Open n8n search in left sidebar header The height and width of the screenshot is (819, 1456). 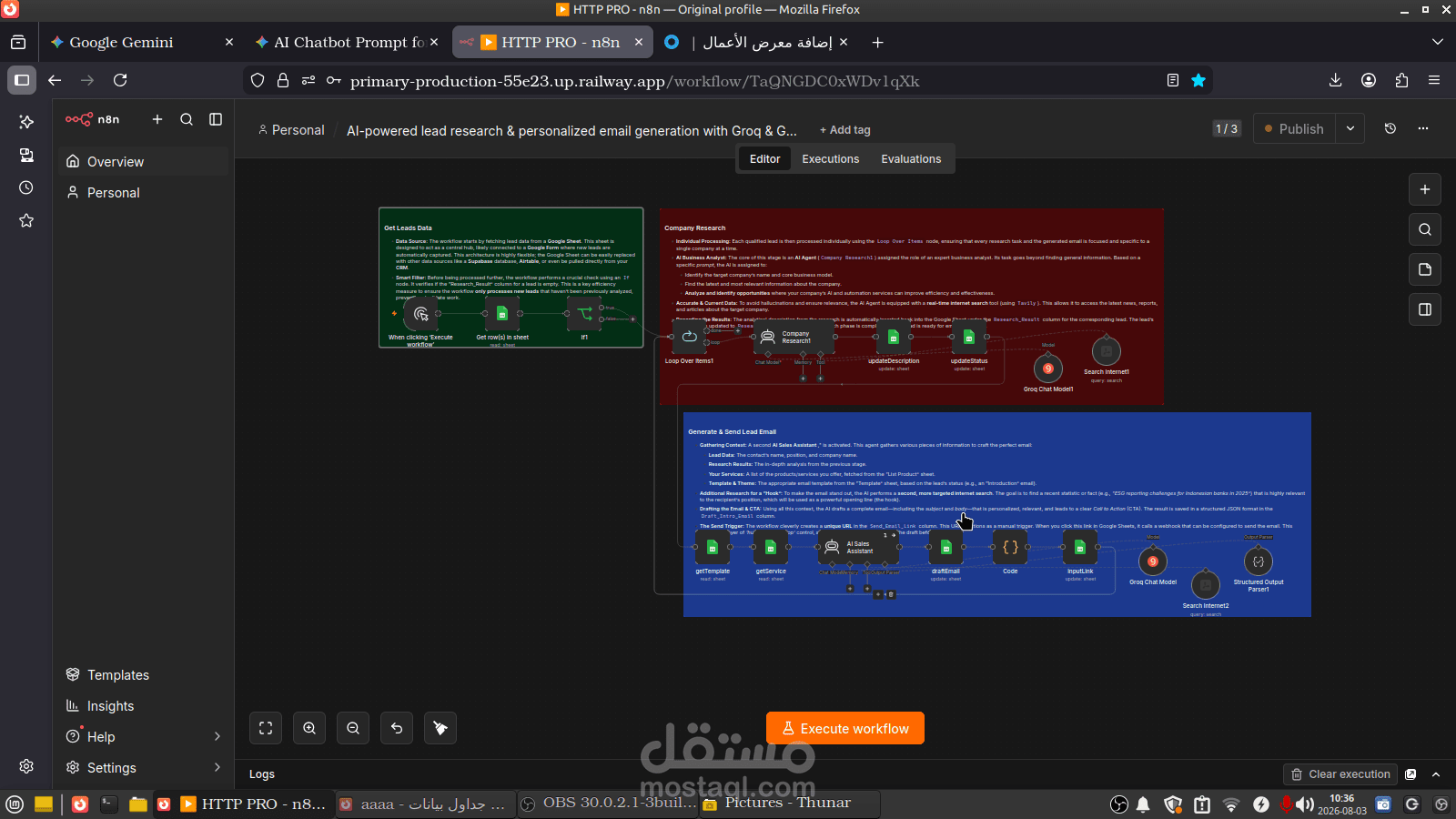[x=187, y=119]
